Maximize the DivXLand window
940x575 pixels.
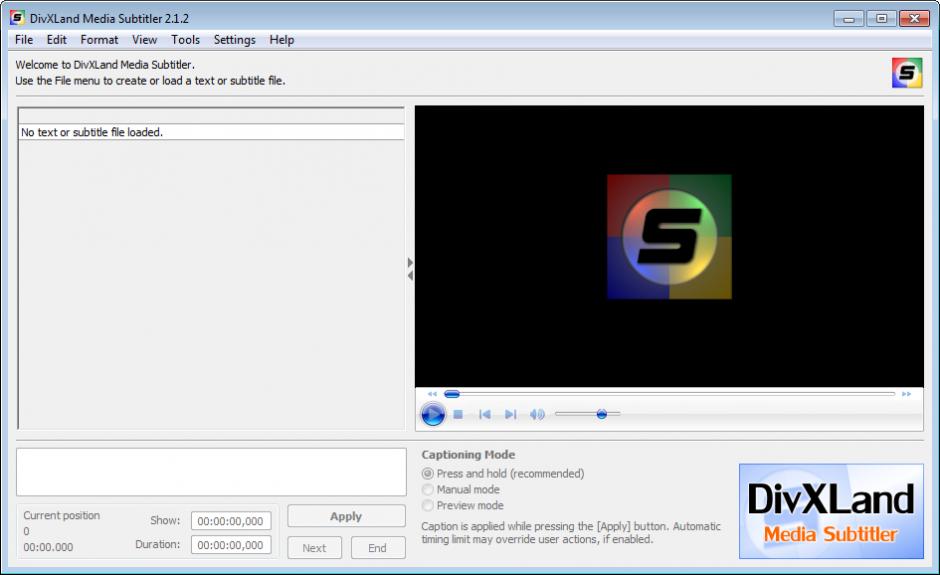point(881,19)
